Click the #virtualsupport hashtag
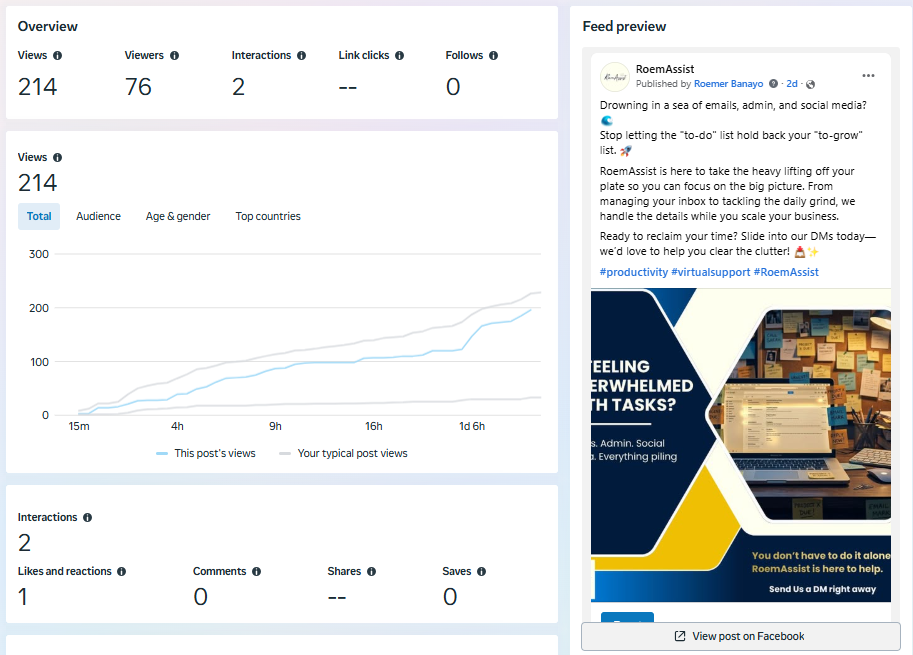This screenshot has width=913, height=655. [710, 272]
